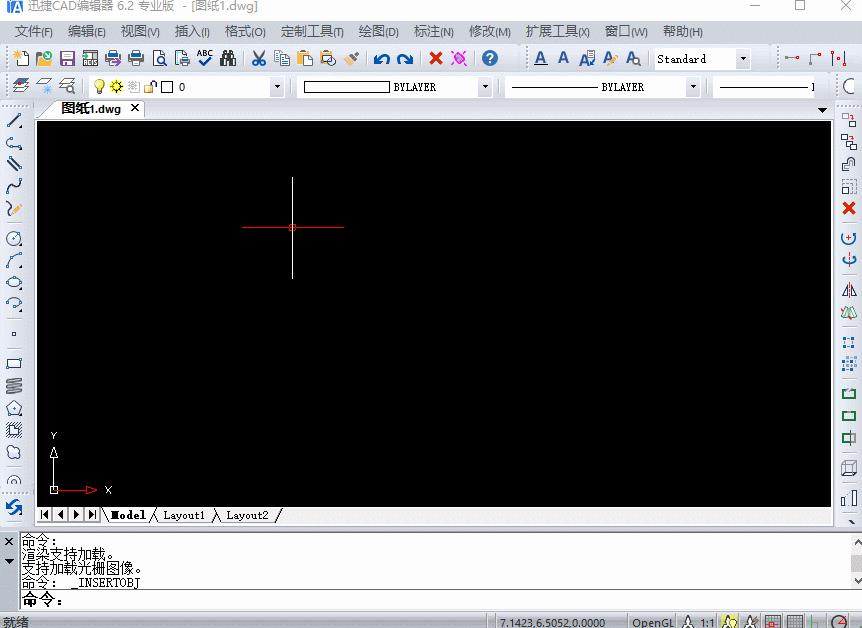The image size is (862, 628).
Task: Undo the last action with blue arrow
Action: [x=382, y=59]
